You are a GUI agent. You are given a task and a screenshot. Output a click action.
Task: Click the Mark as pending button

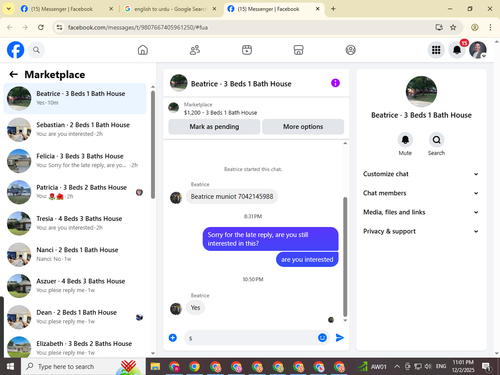click(x=214, y=127)
